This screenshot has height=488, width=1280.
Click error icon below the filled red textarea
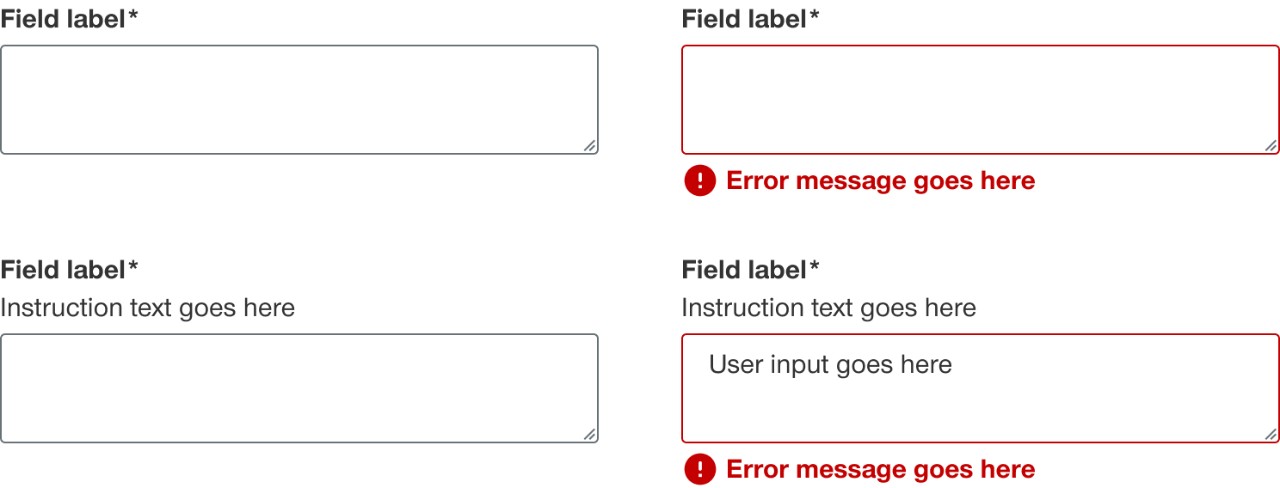pyautogui.click(x=700, y=469)
